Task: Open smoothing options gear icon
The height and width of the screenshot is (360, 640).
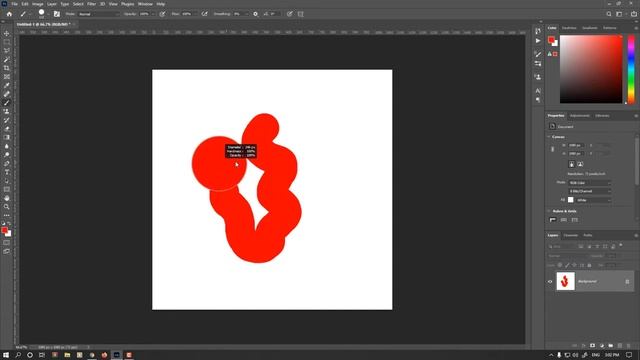Action: coord(256,14)
